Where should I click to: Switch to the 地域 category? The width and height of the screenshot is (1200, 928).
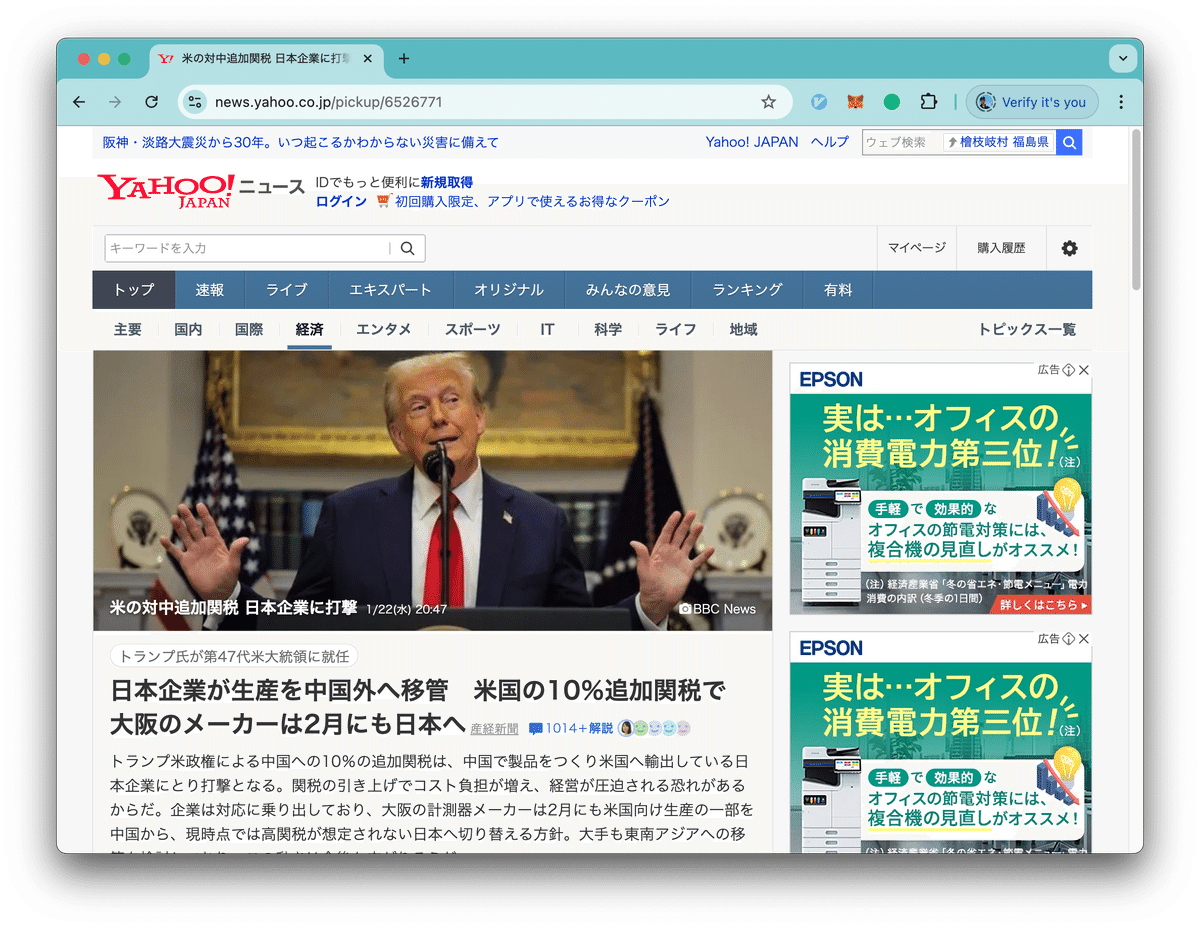pyautogui.click(x=743, y=329)
